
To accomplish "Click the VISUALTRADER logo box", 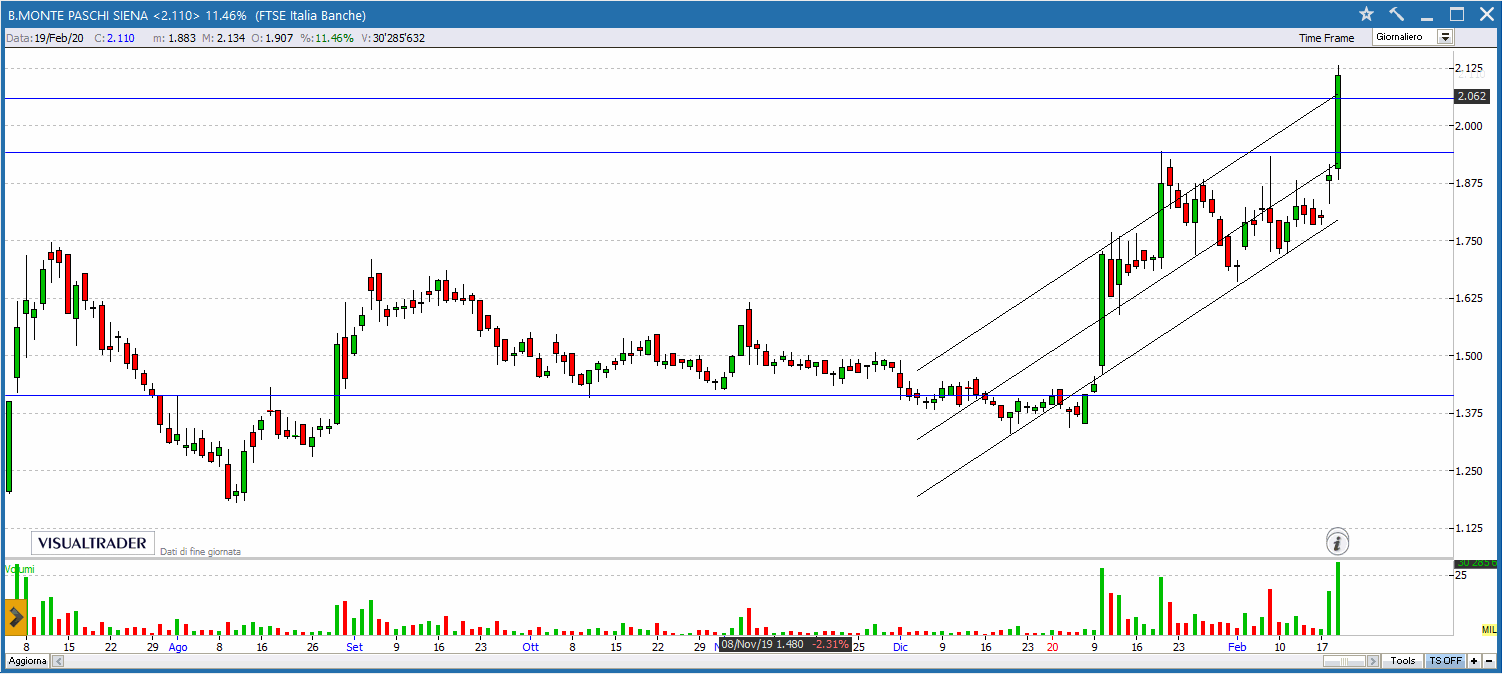I will point(93,543).
